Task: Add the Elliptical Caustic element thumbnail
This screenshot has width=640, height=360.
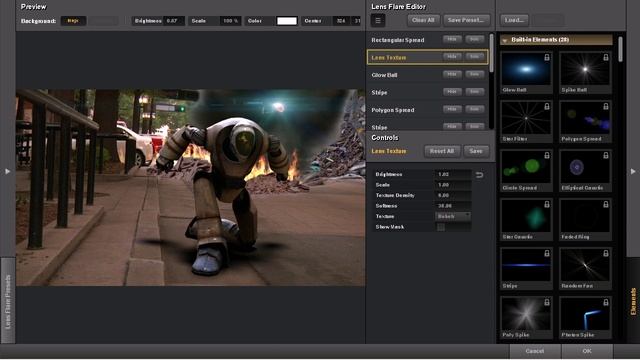Action: [x=585, y=170]
